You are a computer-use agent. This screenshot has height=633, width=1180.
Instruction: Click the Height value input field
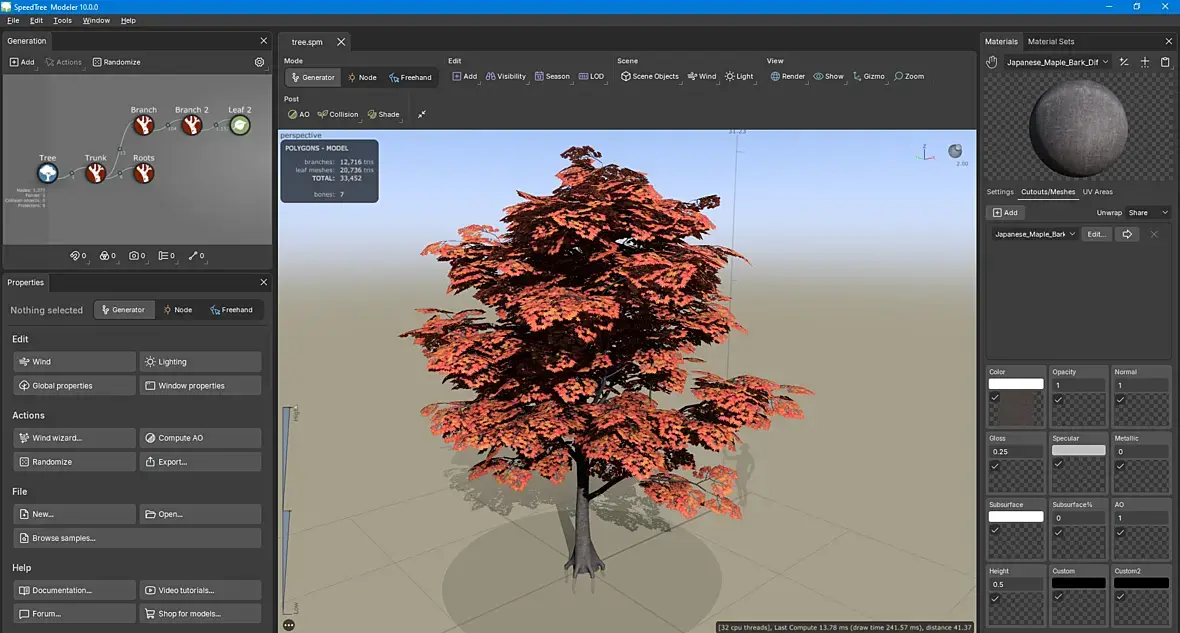click(1015, 584)
